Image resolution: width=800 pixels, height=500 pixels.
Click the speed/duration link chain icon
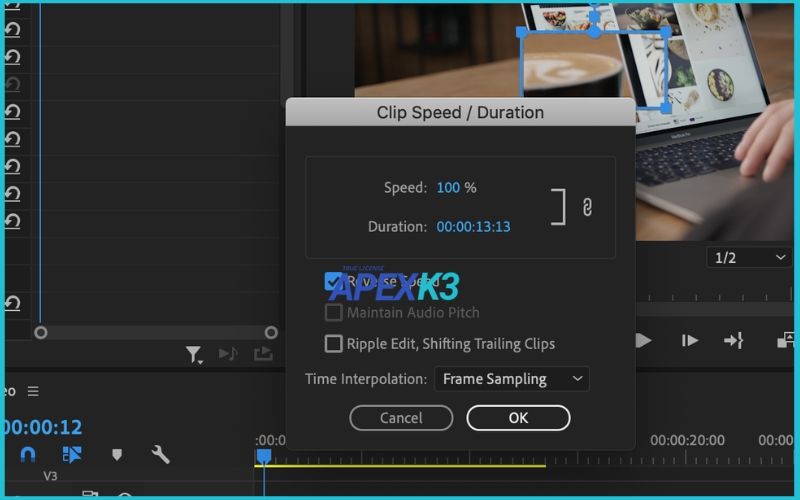[588, 207]
